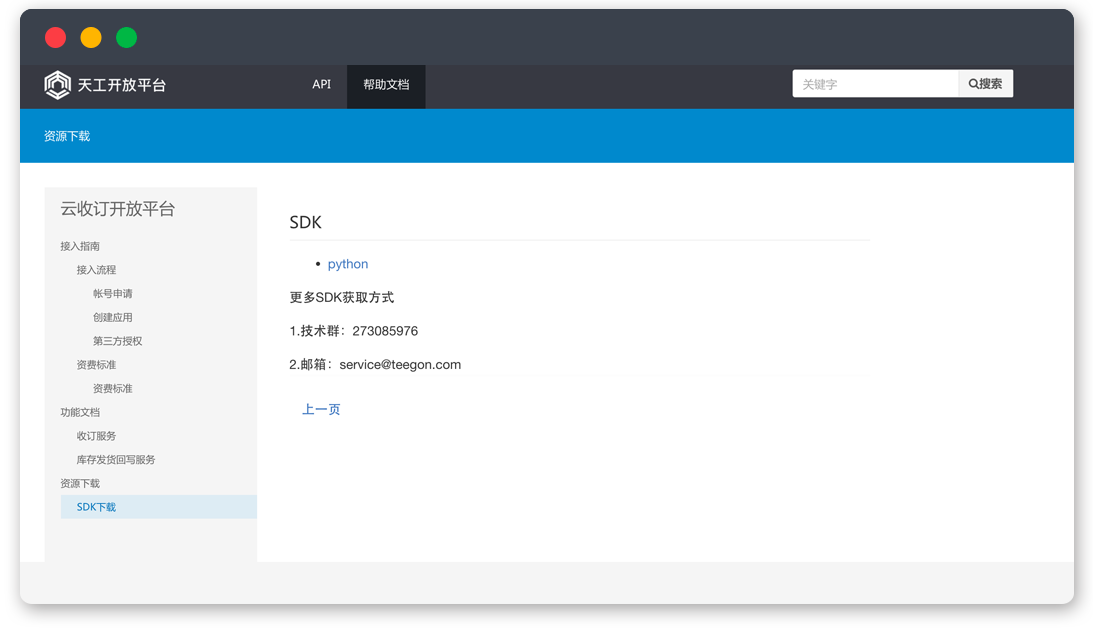
Task: Click the 天工开放平台 logo icon
Action: coord(57,85)
